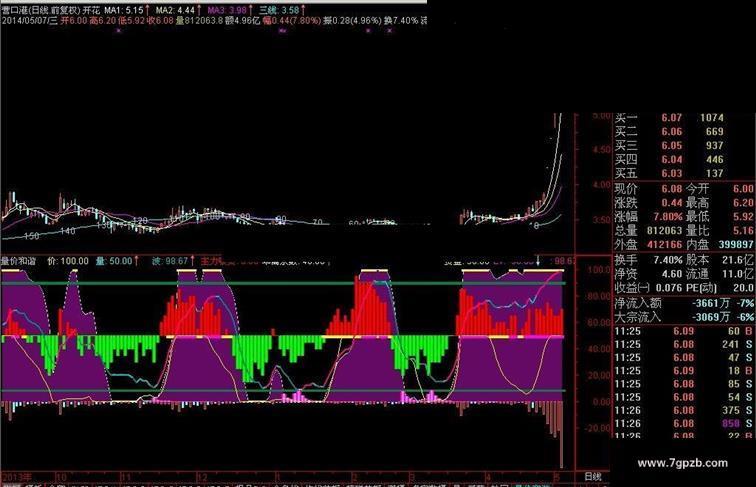
Task: Click the 现价 6.08 current price field
Action: tap(648, 189)
